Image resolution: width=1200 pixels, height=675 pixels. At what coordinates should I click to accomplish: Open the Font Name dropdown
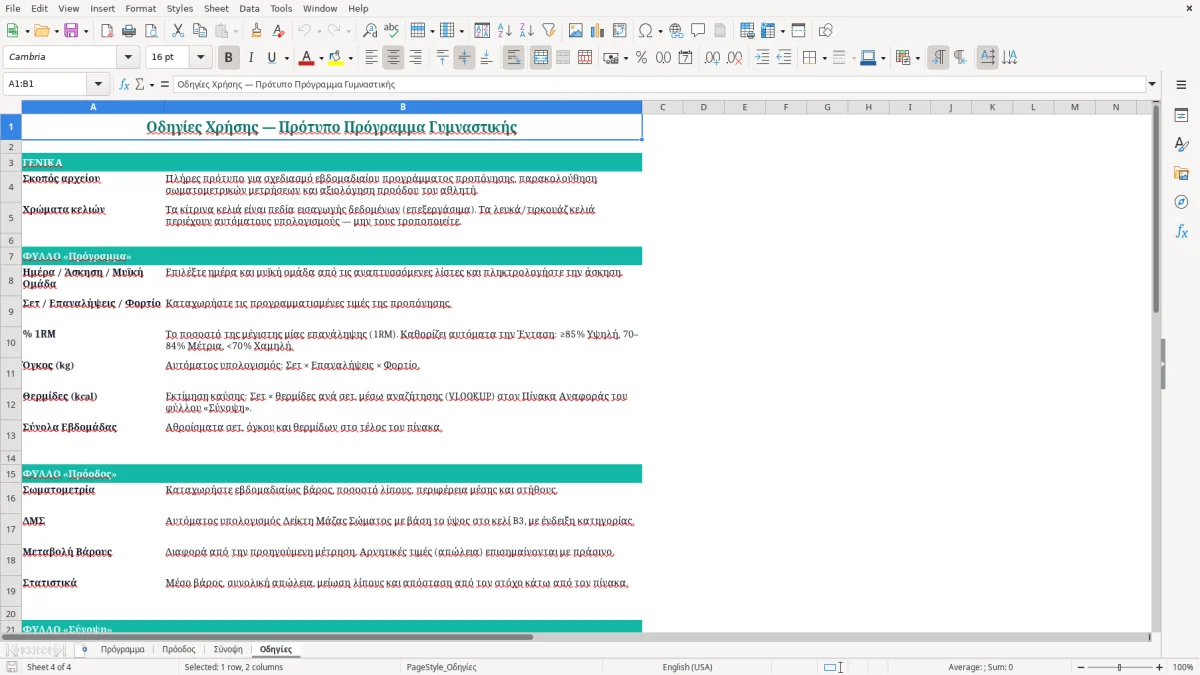tap(127, 58)
